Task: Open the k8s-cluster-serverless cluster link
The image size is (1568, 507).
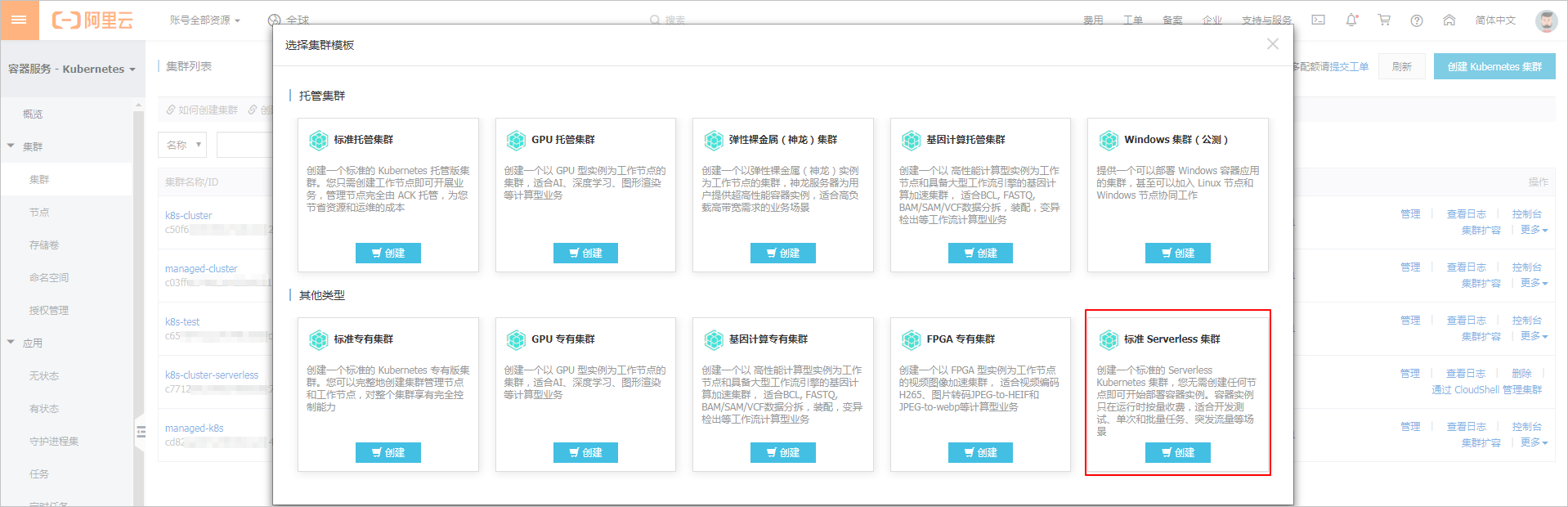Action: [212, 375]
